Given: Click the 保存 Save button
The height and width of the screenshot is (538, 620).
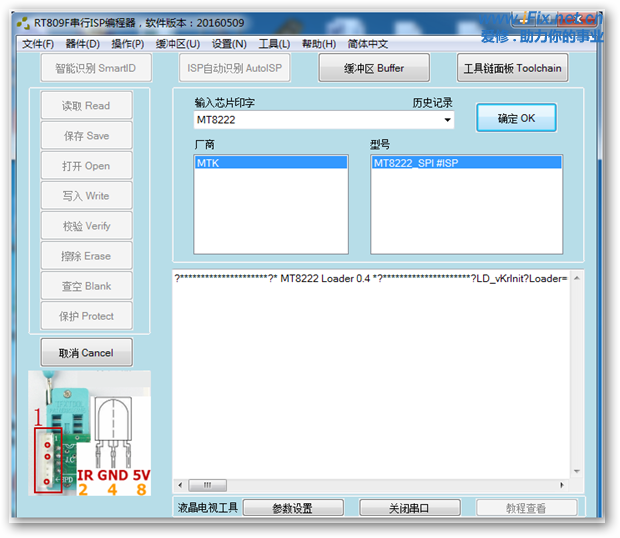Looking at the screenshot, I should pyautogui.click(x=86, y=136).
